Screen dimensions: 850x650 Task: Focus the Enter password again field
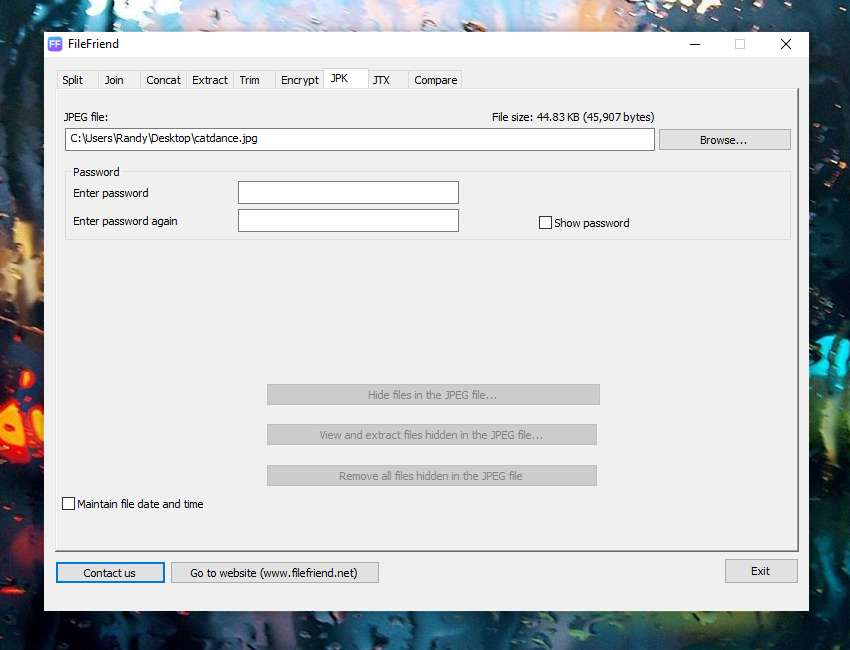(x=348, y=221)
